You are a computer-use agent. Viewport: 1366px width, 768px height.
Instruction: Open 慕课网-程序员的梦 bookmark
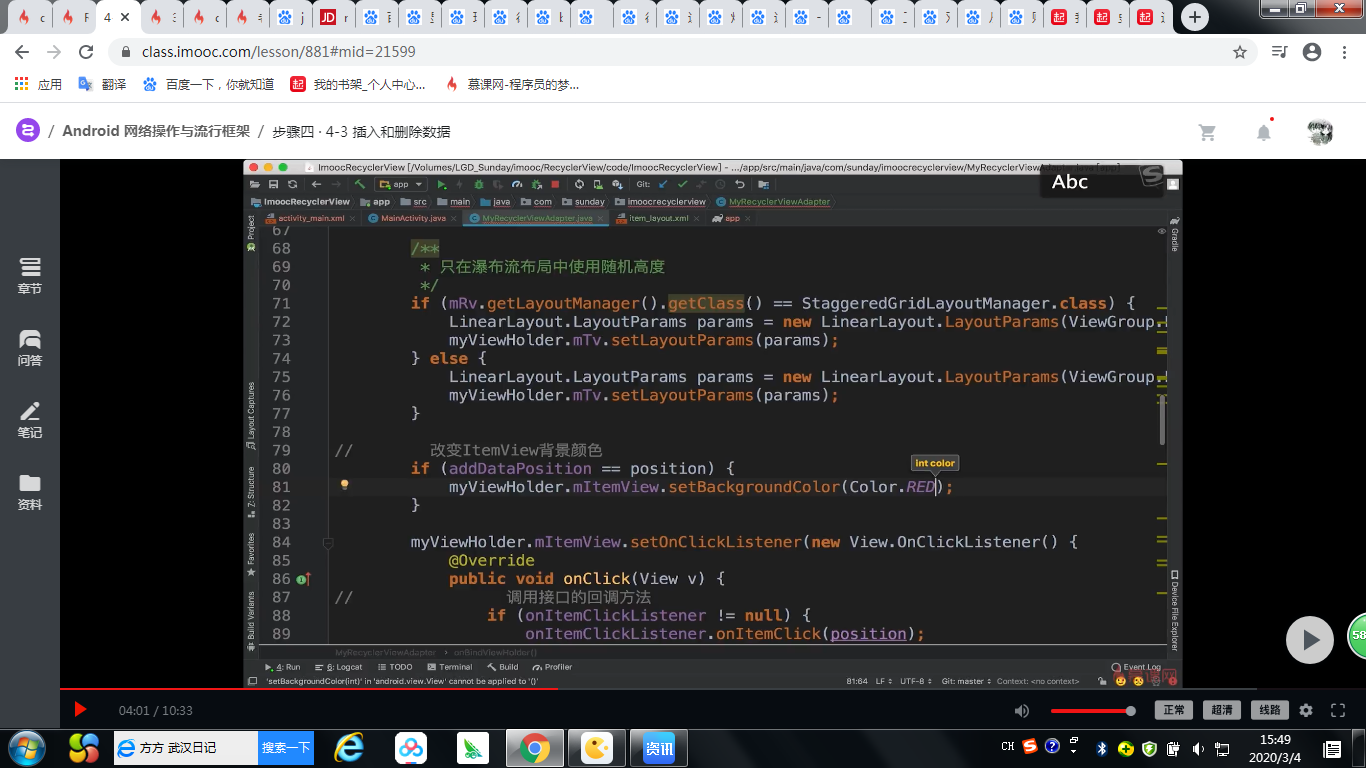pos(512,85)
